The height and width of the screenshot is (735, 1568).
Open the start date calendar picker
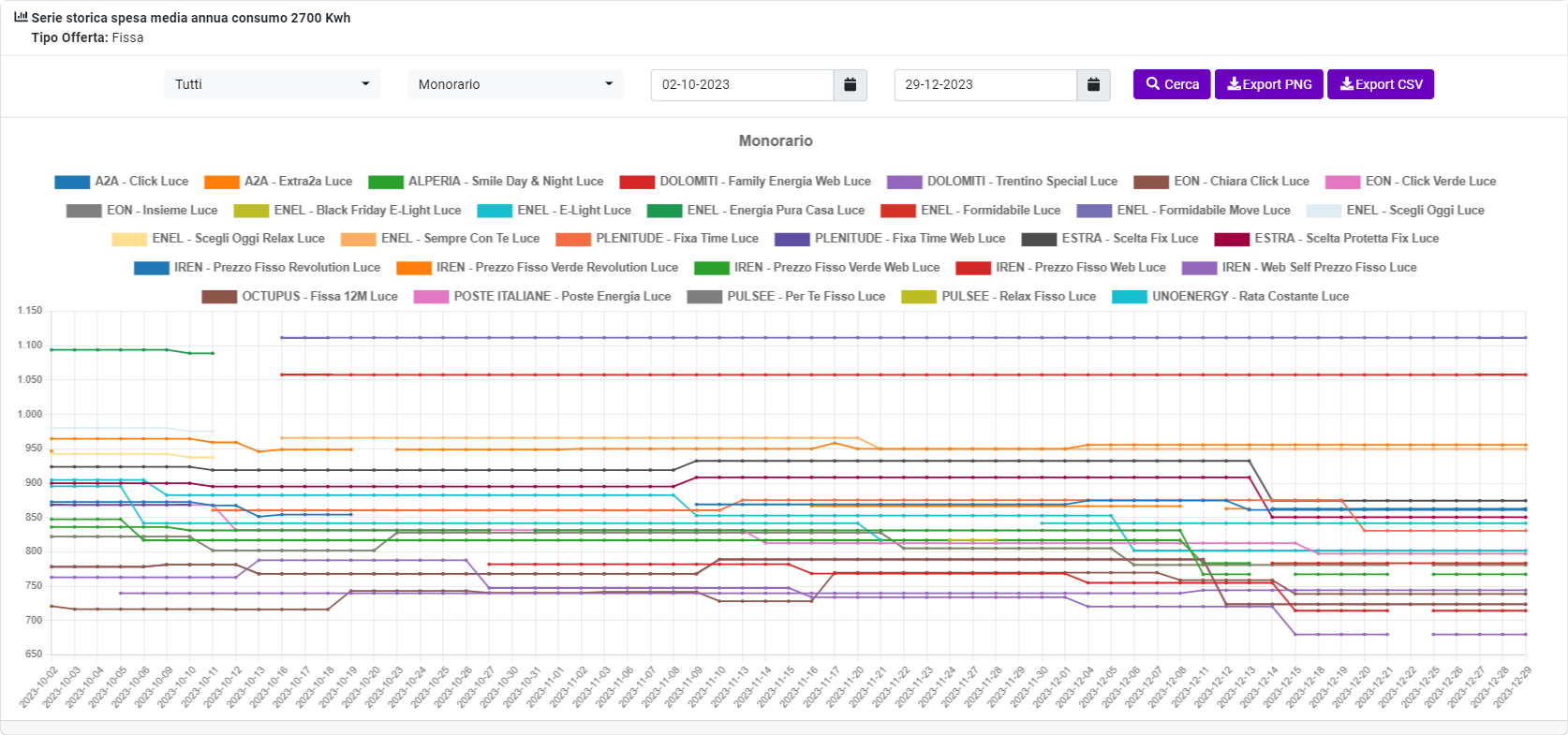tap(851, 84)
